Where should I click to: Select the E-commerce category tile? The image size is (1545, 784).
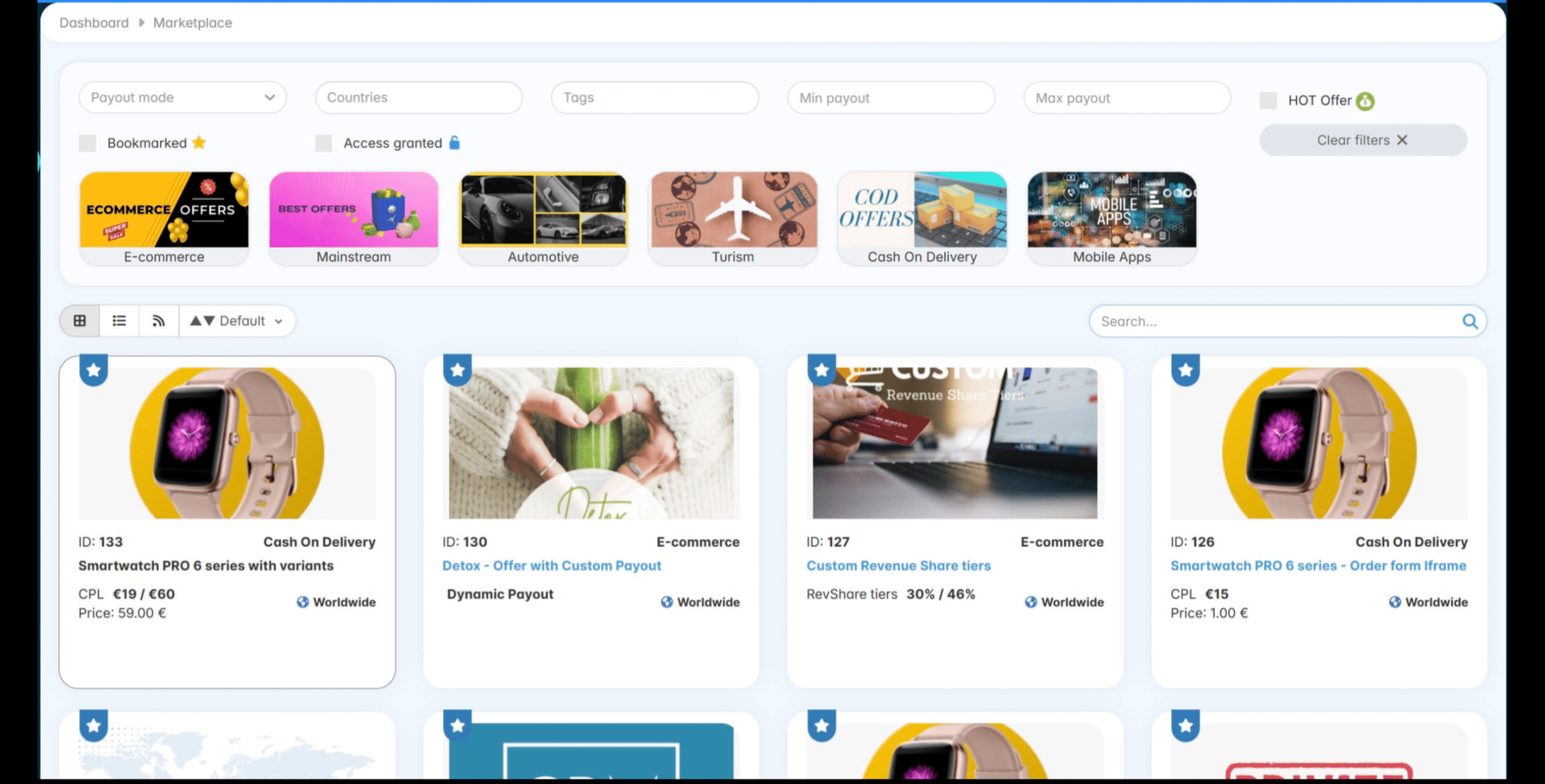coord(164,219)
